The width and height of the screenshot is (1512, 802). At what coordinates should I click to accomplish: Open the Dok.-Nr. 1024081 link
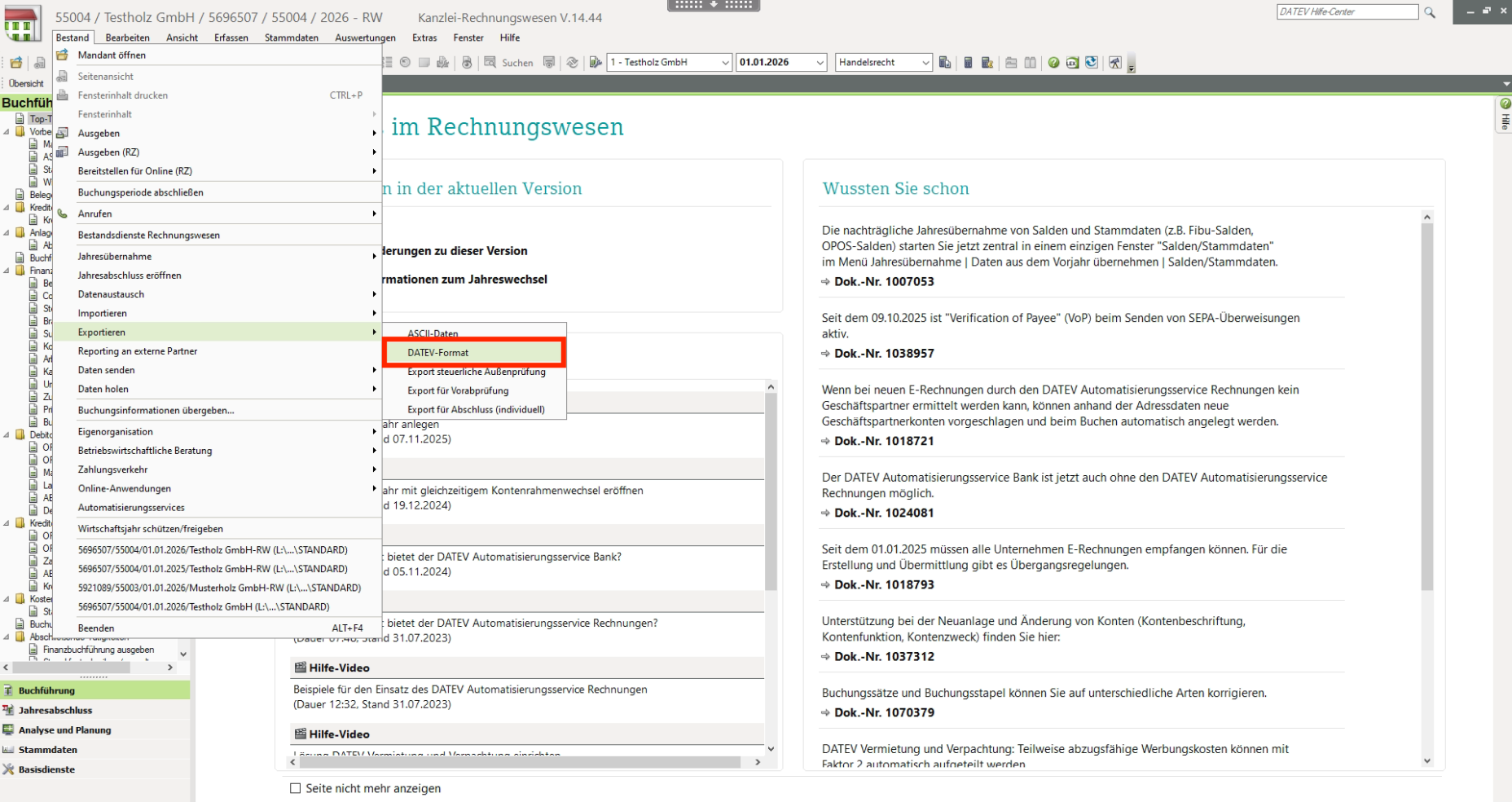coord(884,513)
